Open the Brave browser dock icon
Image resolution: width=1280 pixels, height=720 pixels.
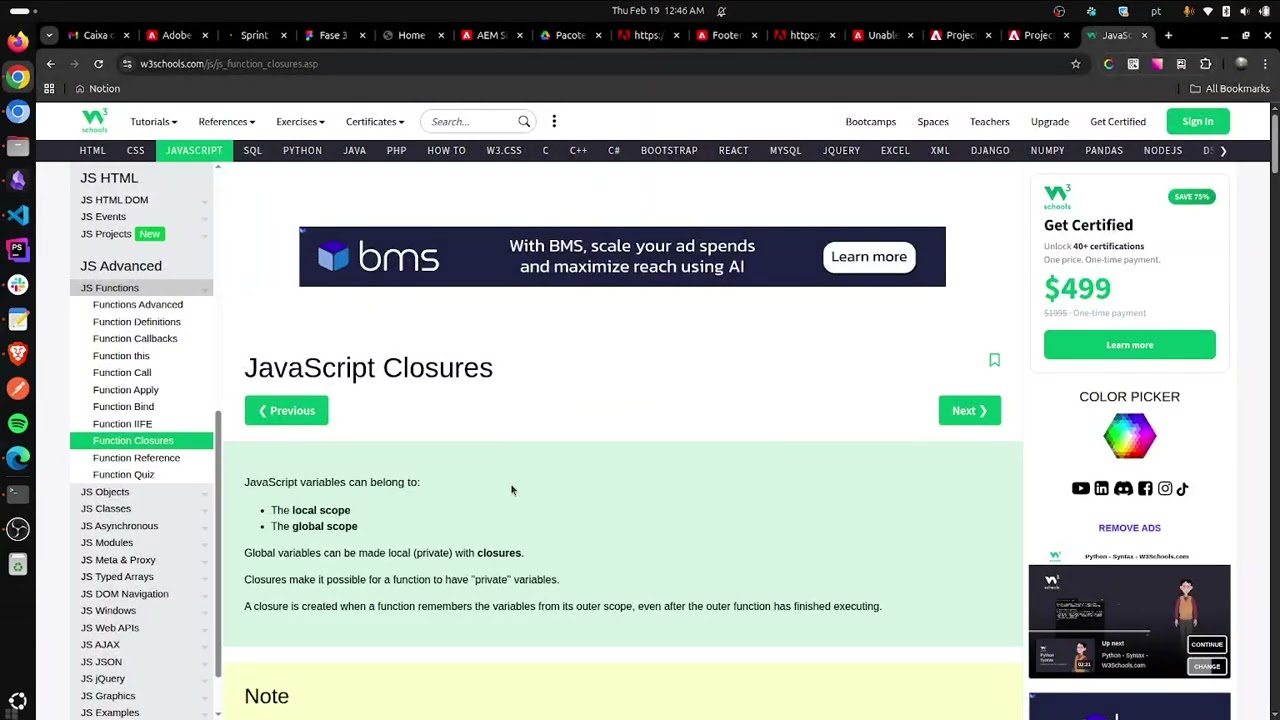18,353
